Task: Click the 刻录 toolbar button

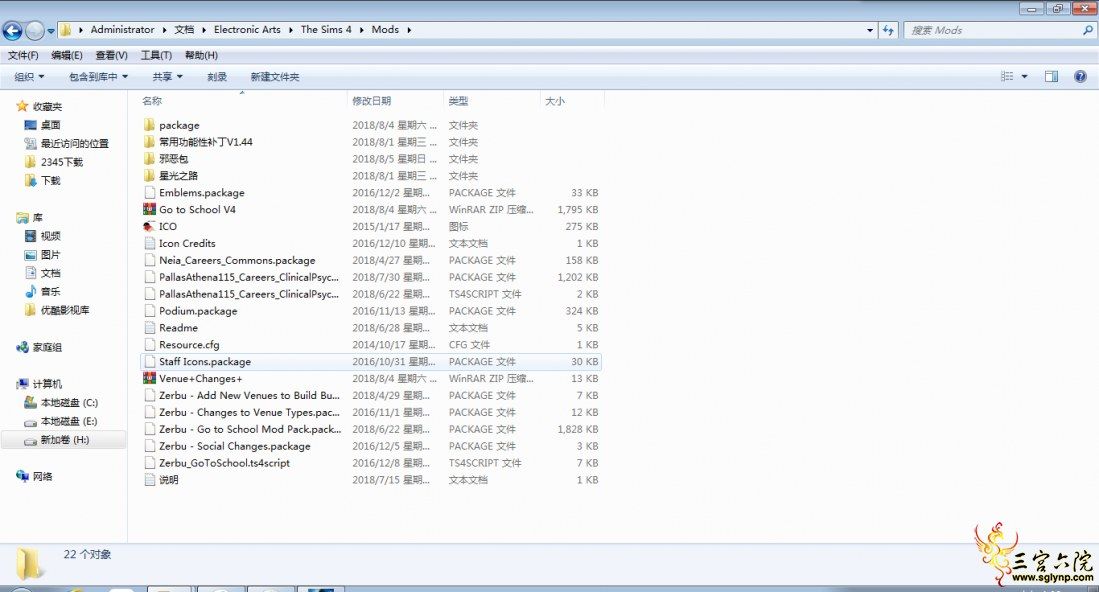Action: (x=217, y=76)
